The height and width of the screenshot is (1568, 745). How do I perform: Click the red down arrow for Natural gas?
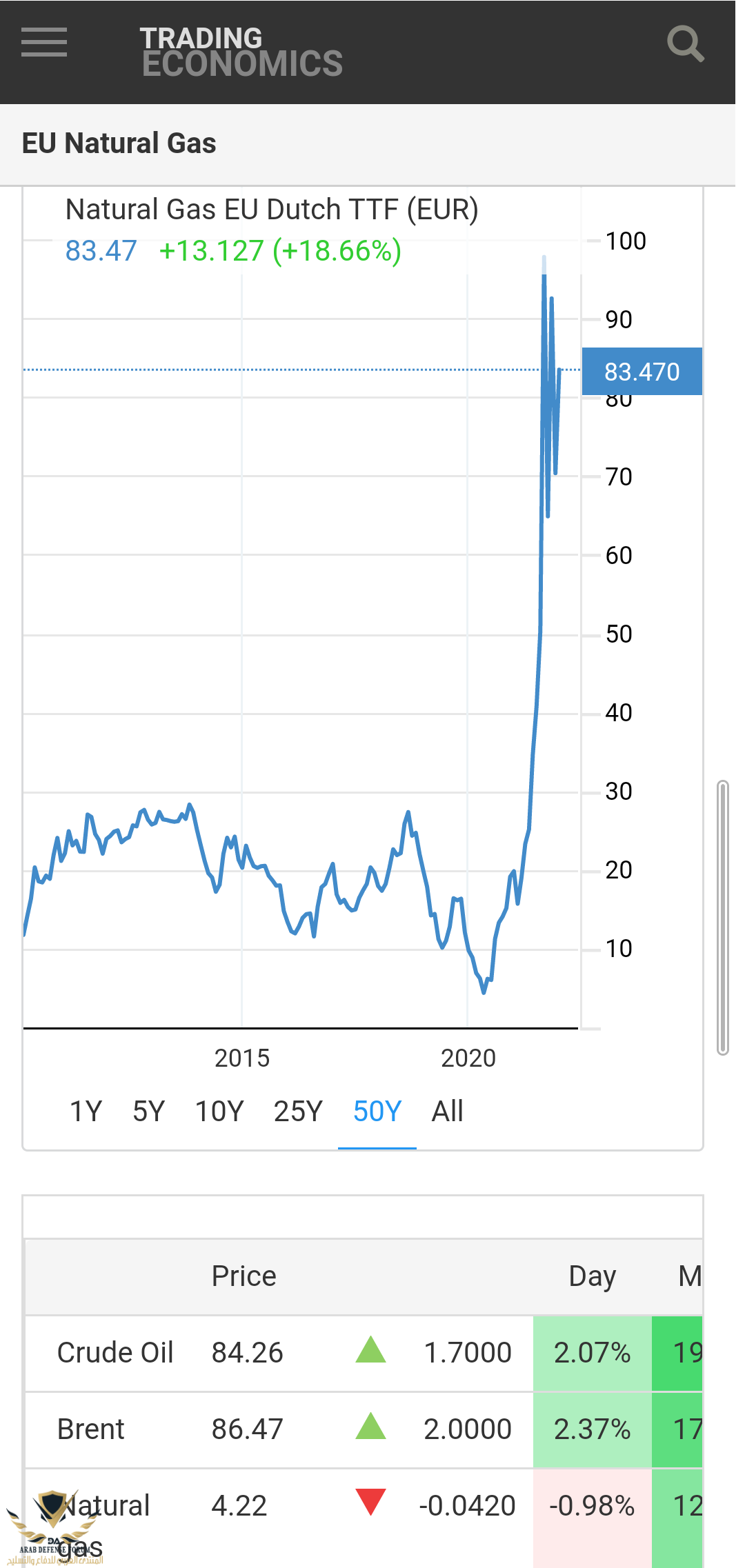point(370,1502)
